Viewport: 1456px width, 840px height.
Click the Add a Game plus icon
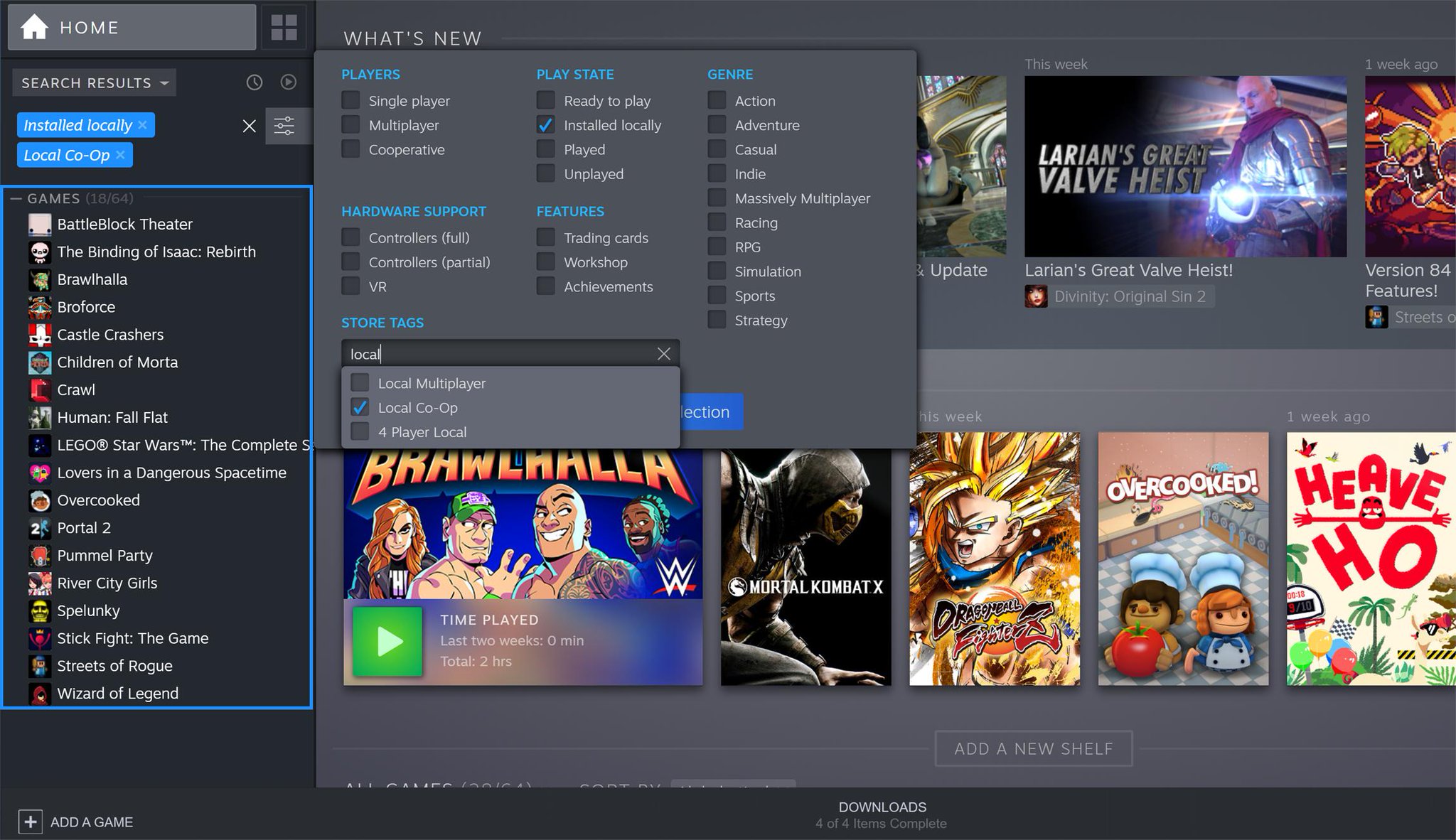30,822
